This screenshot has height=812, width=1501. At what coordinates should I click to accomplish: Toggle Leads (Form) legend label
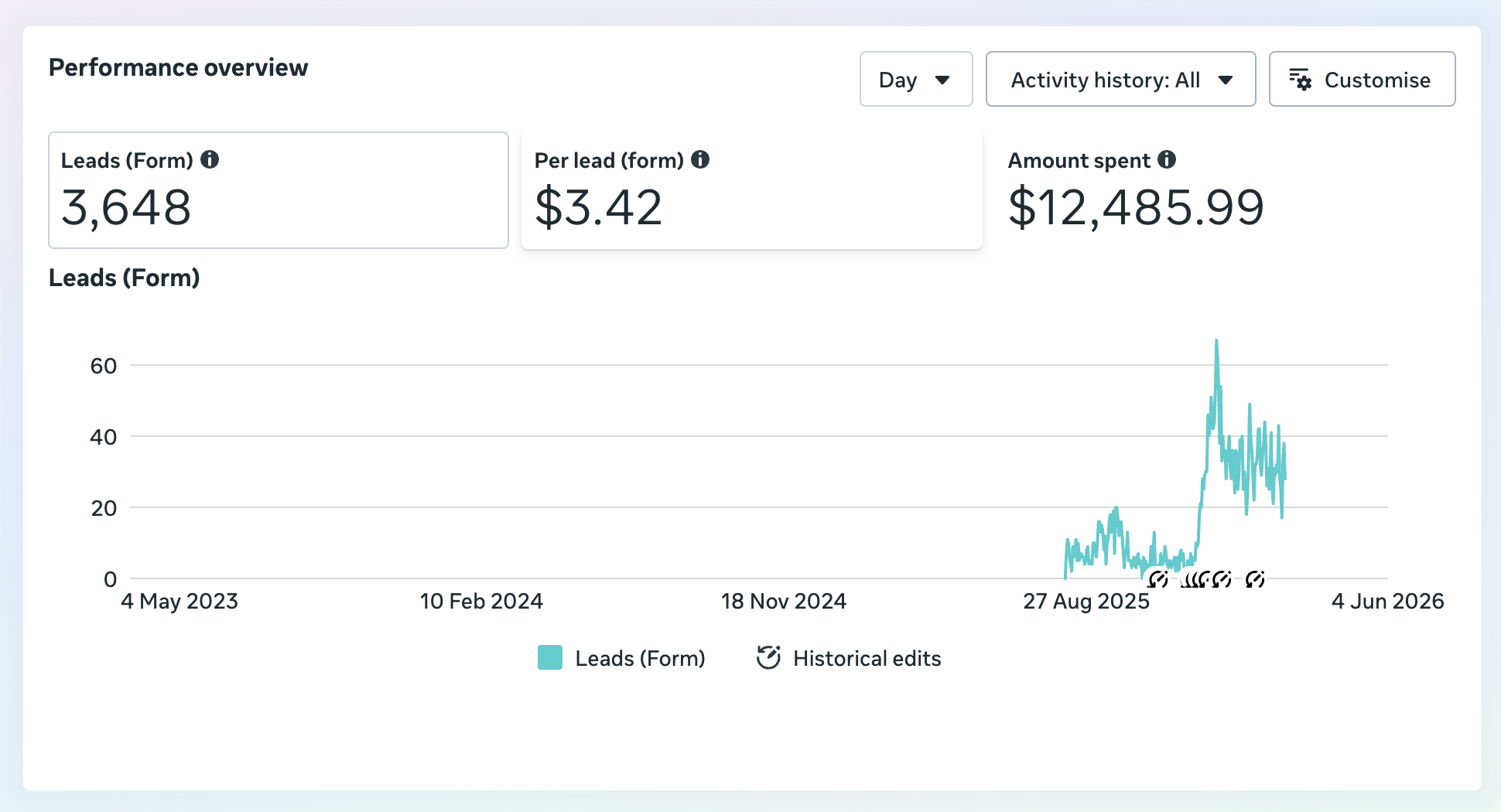point(641,658)
